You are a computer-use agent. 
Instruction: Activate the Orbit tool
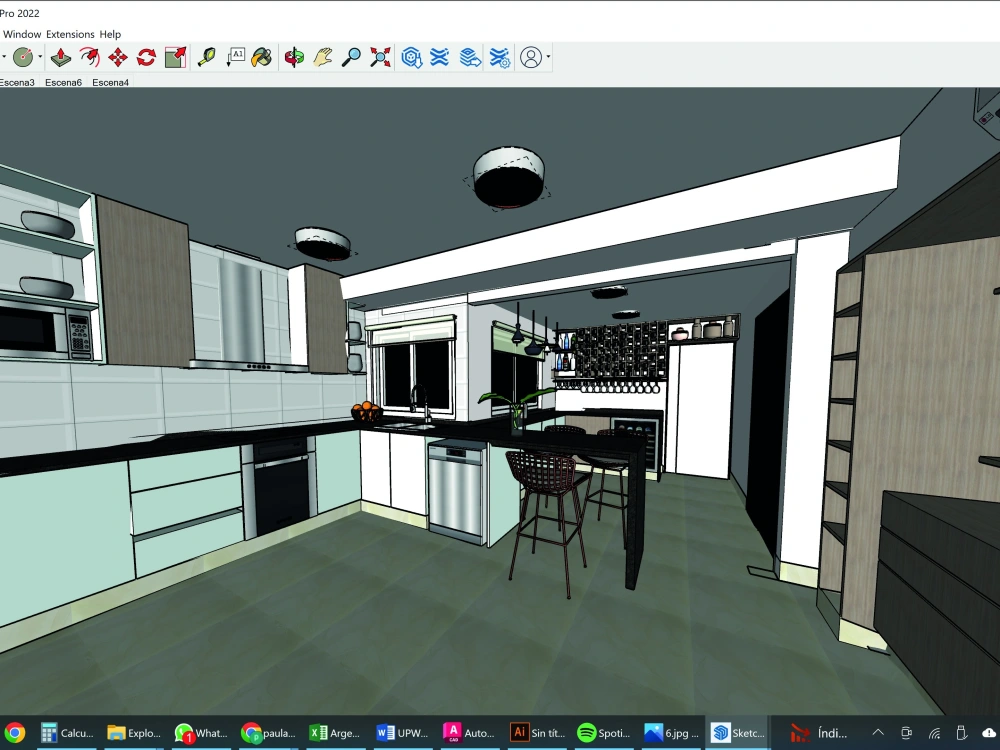[293, 57]
